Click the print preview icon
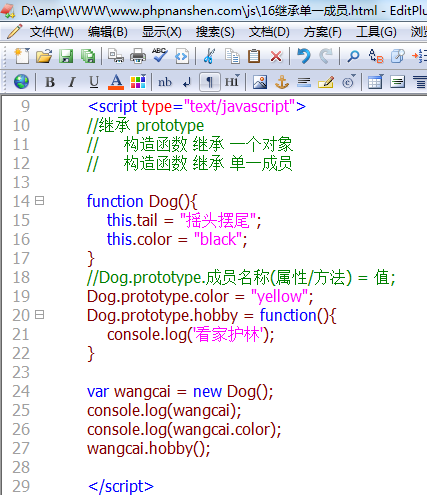This screenshot has width=427, height=495. pyautogui.click(x=116, y=56)
